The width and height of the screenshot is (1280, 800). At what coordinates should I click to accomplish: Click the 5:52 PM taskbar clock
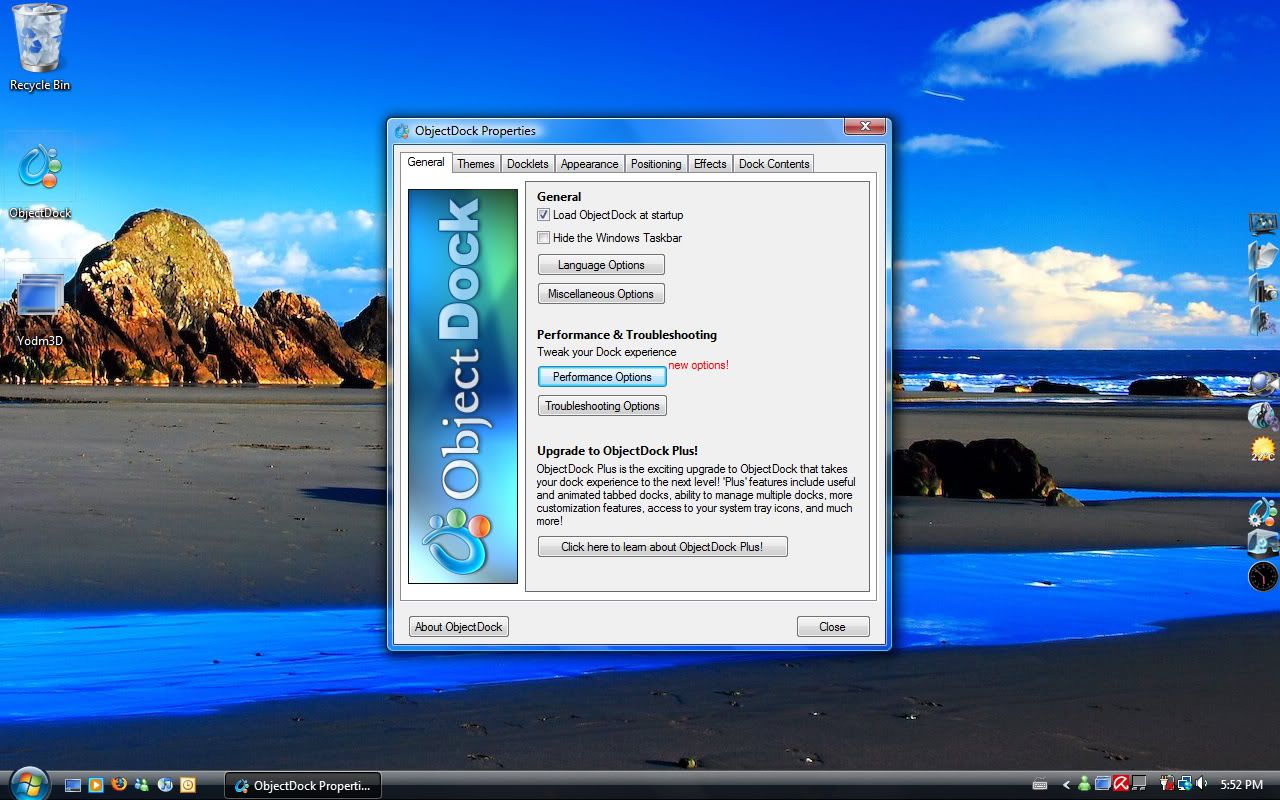click(1241, 785)
